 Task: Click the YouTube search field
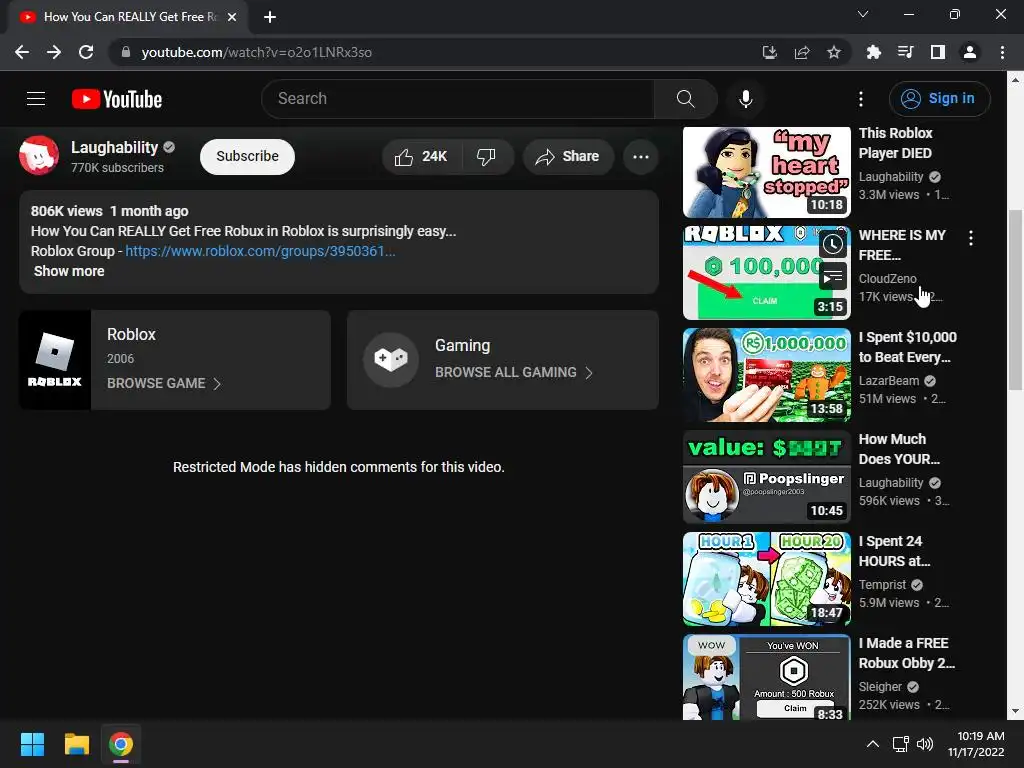pos(457,99)
